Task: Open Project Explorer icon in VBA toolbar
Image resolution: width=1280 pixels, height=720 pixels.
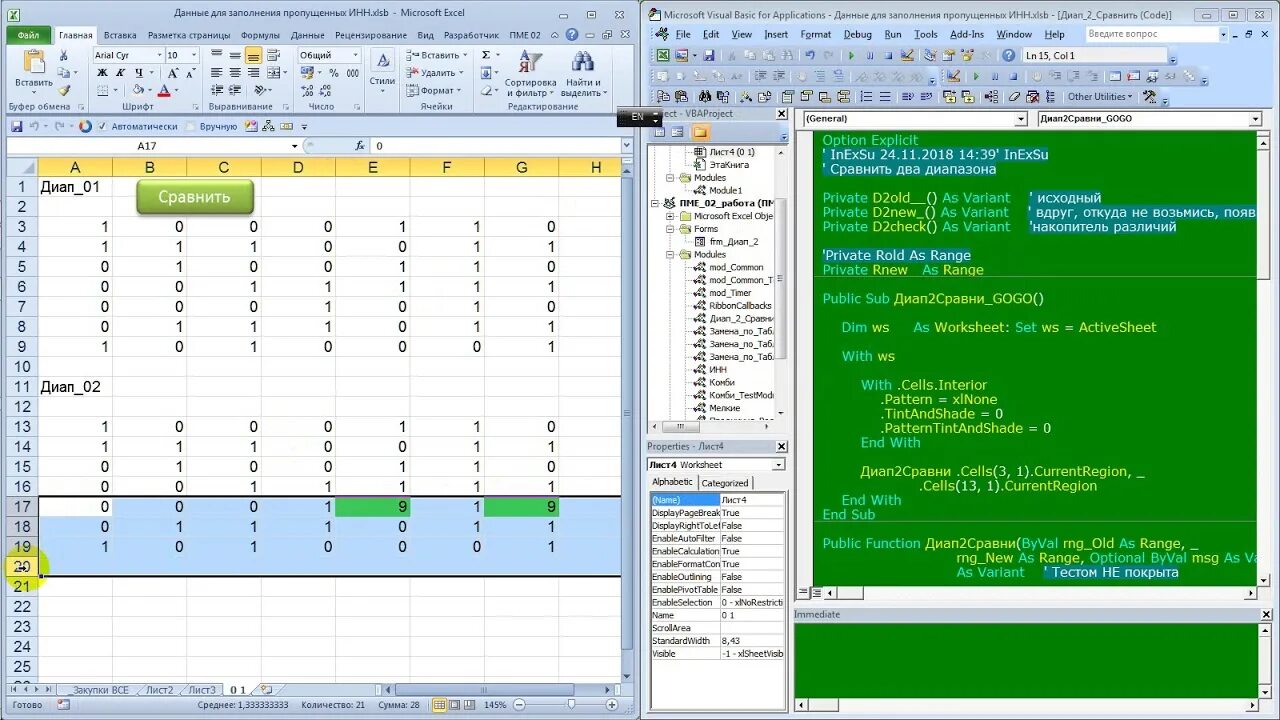Action: [x=929, y=56]
